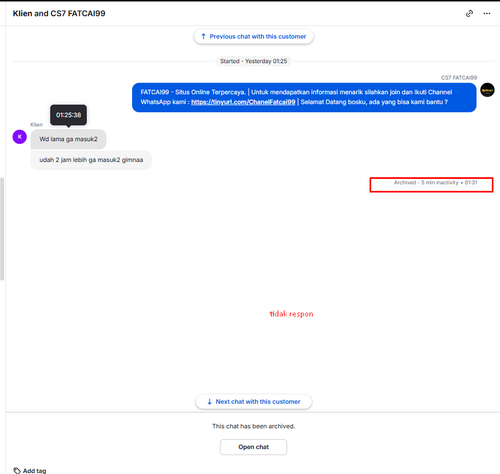Click the Open chat button
500x474 pixels.
253,447
